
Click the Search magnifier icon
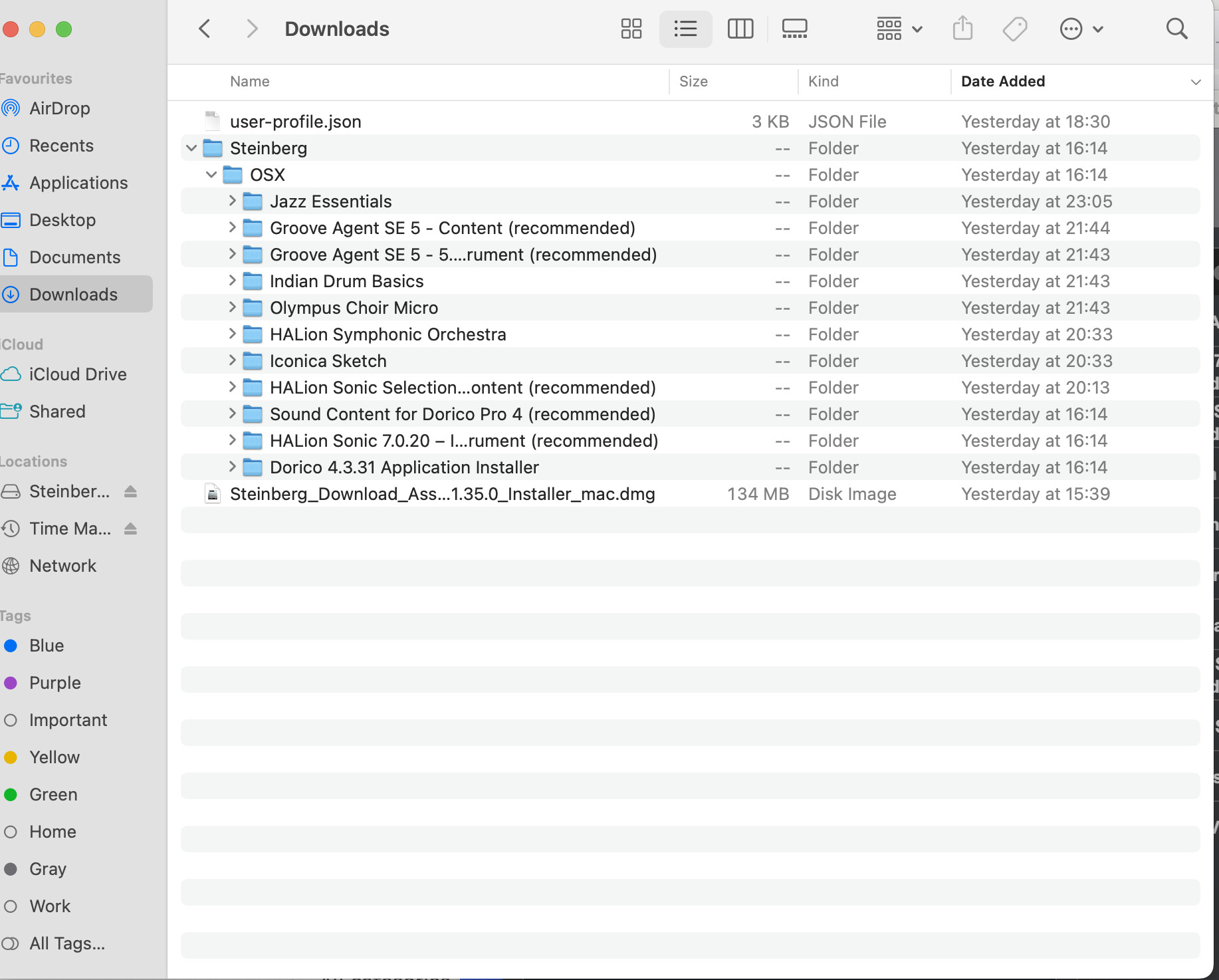[1176, 29]
